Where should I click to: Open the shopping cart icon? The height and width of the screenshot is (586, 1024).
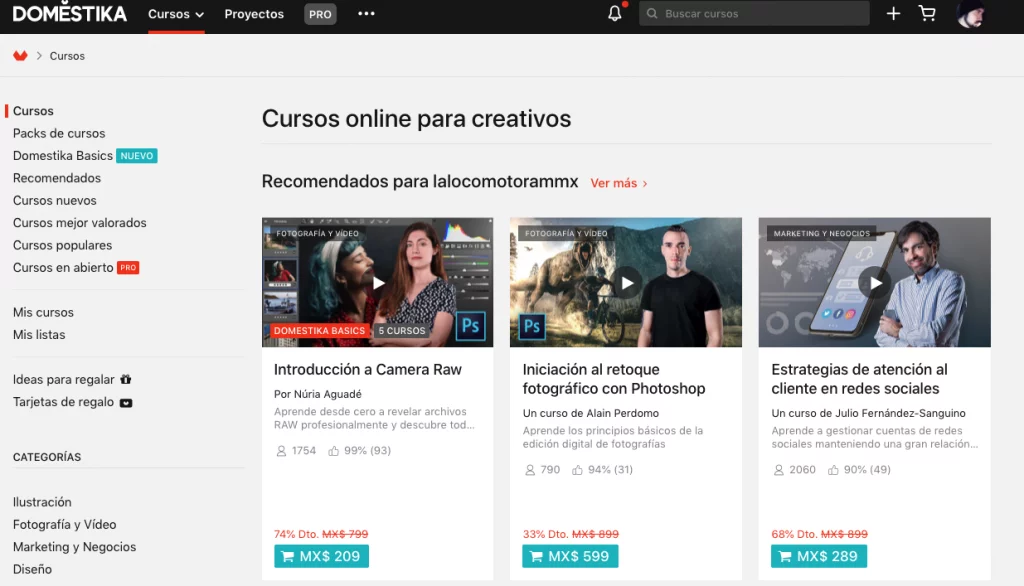pos(927,13)
